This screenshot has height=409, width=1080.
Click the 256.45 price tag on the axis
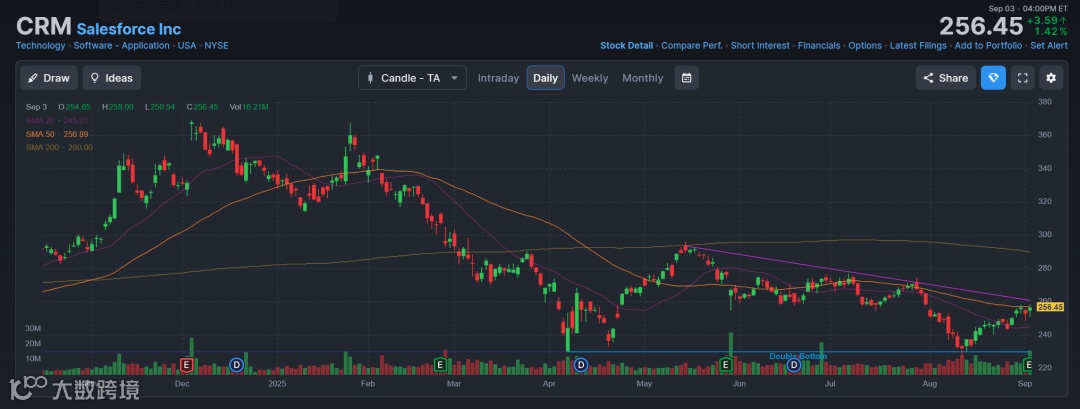[x=1050, y=307]
